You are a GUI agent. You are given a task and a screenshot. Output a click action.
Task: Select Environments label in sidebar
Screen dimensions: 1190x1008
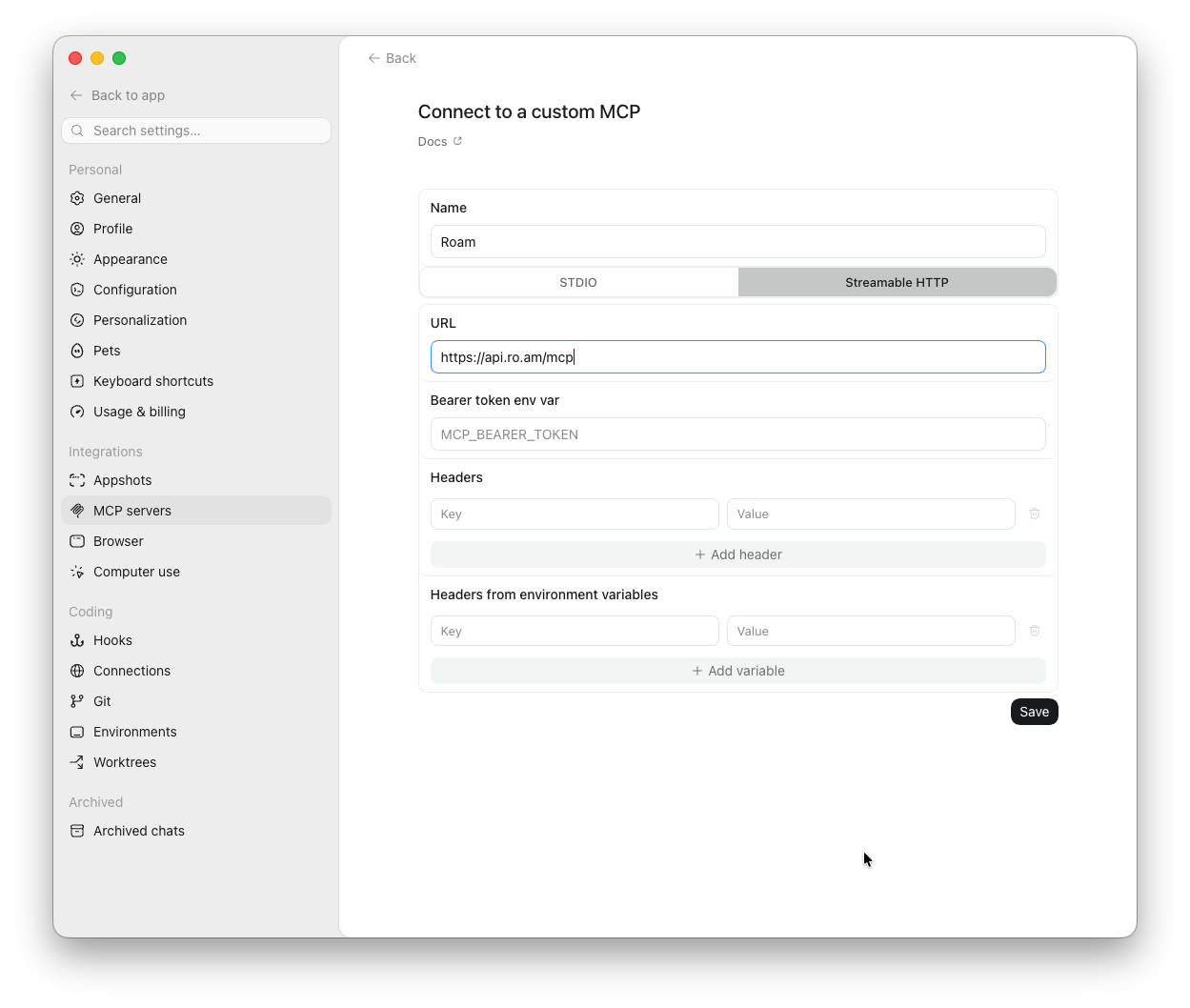point(135,732)
